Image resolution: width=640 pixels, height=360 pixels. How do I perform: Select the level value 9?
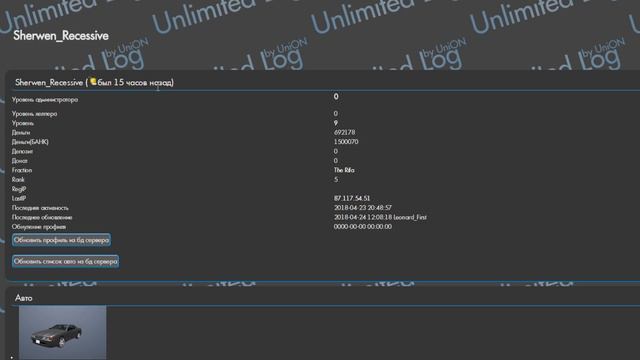click(336, 123)
